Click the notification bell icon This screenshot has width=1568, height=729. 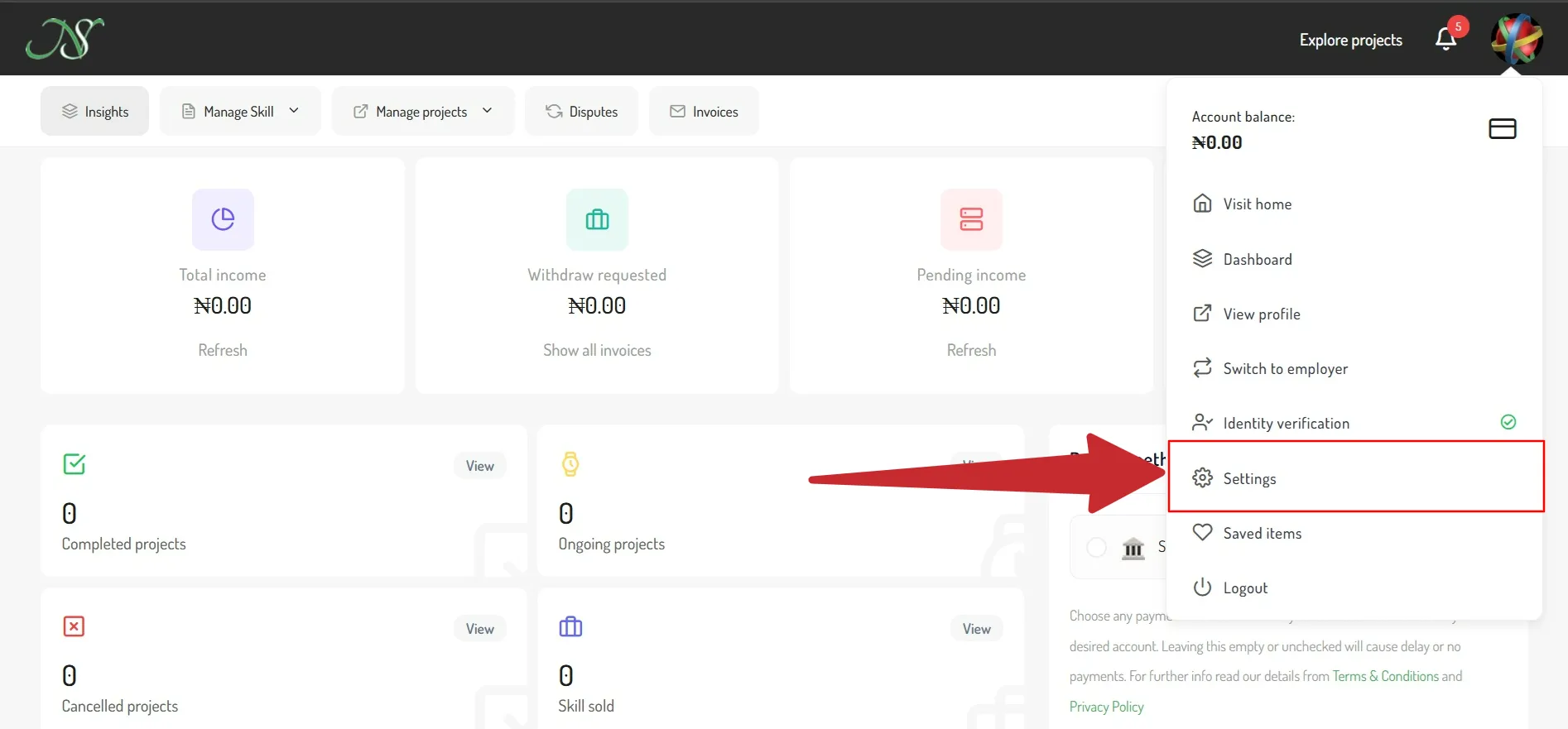click(x=1445, y=39)
